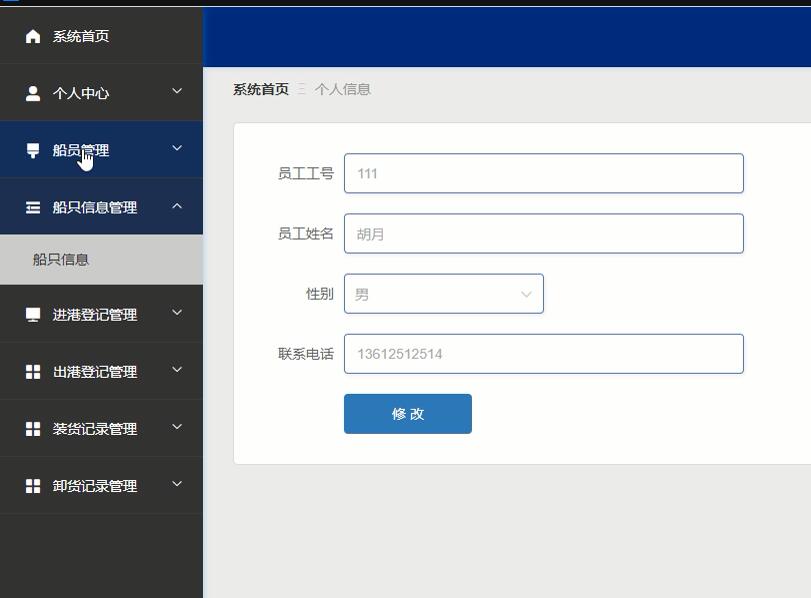Click the home icon beside 系统首页
Image resolution: width=811 pixels, height=598 pixels.
[33, 36]
